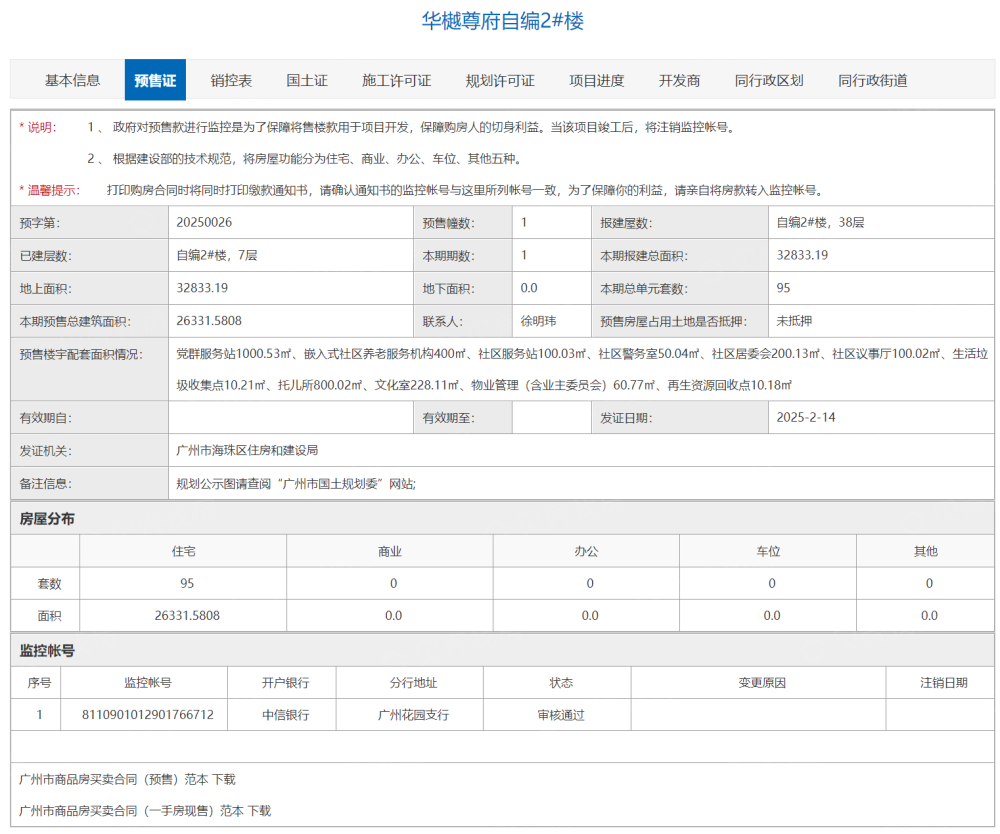Click the 住宅 套数 cell 95

pyautogui.click(x=187, y=583)
